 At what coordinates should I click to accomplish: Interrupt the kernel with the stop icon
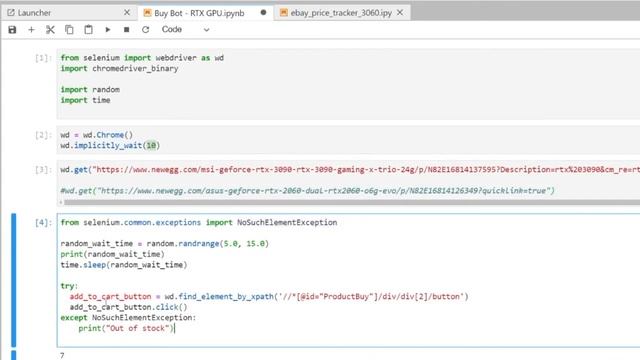click(127, 29)
